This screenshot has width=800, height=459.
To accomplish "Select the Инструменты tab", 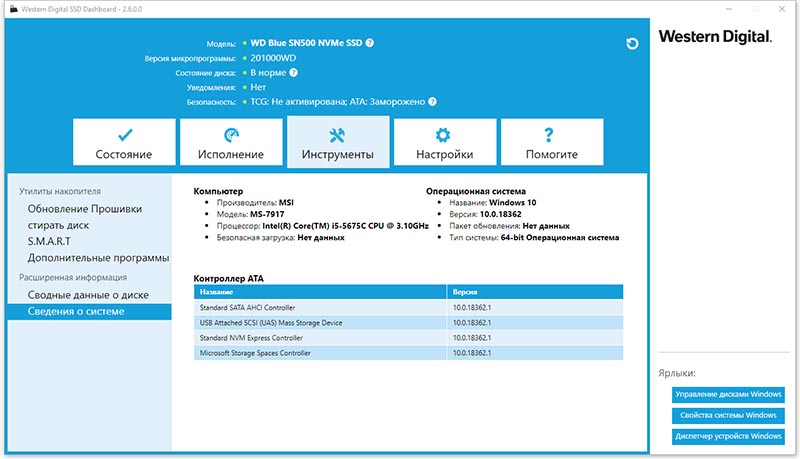I will click(x=338, y=142).
